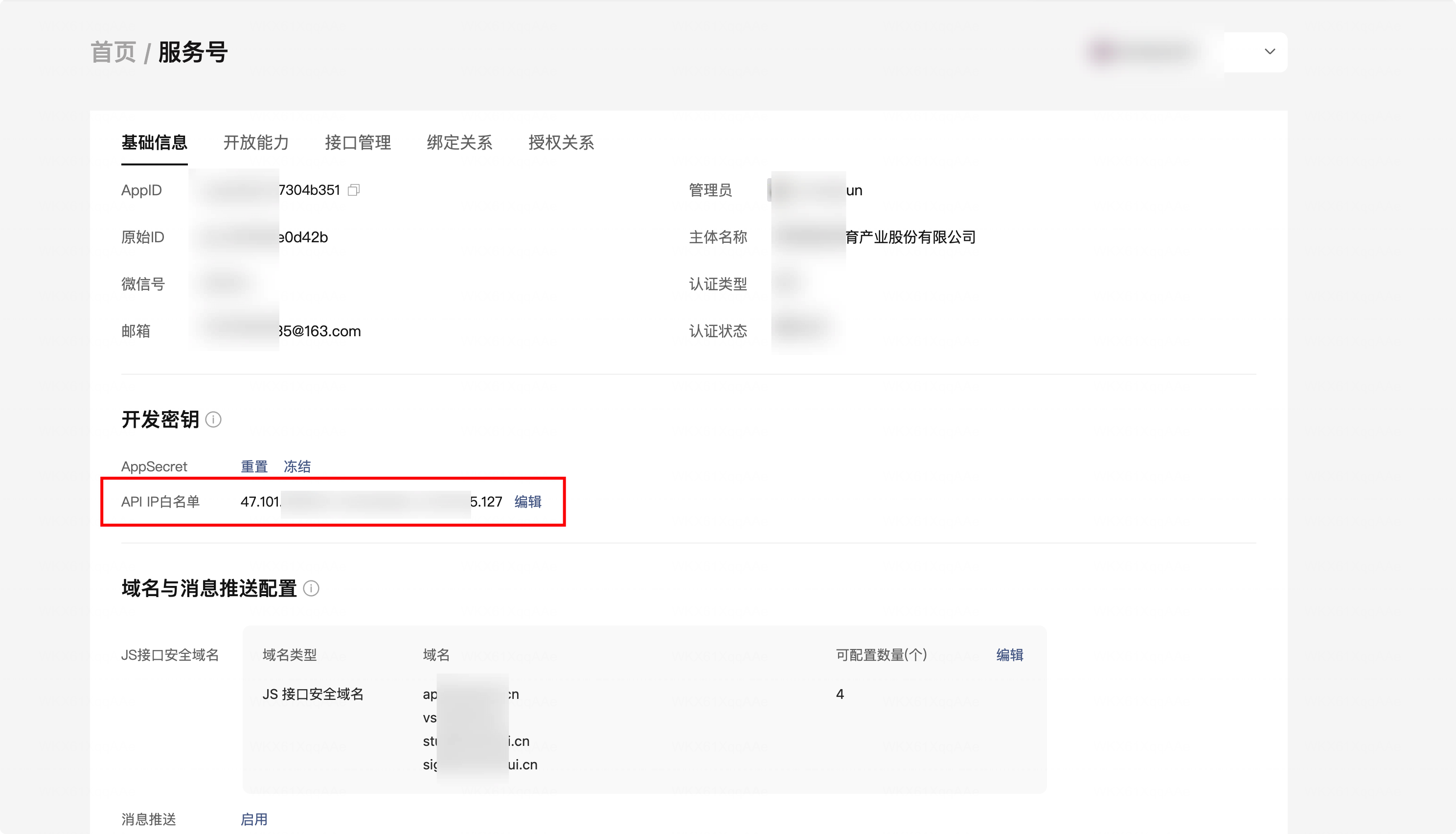The image size is (1456, 834).
Task: Select the 基础信息 tab
Action: 155,142
